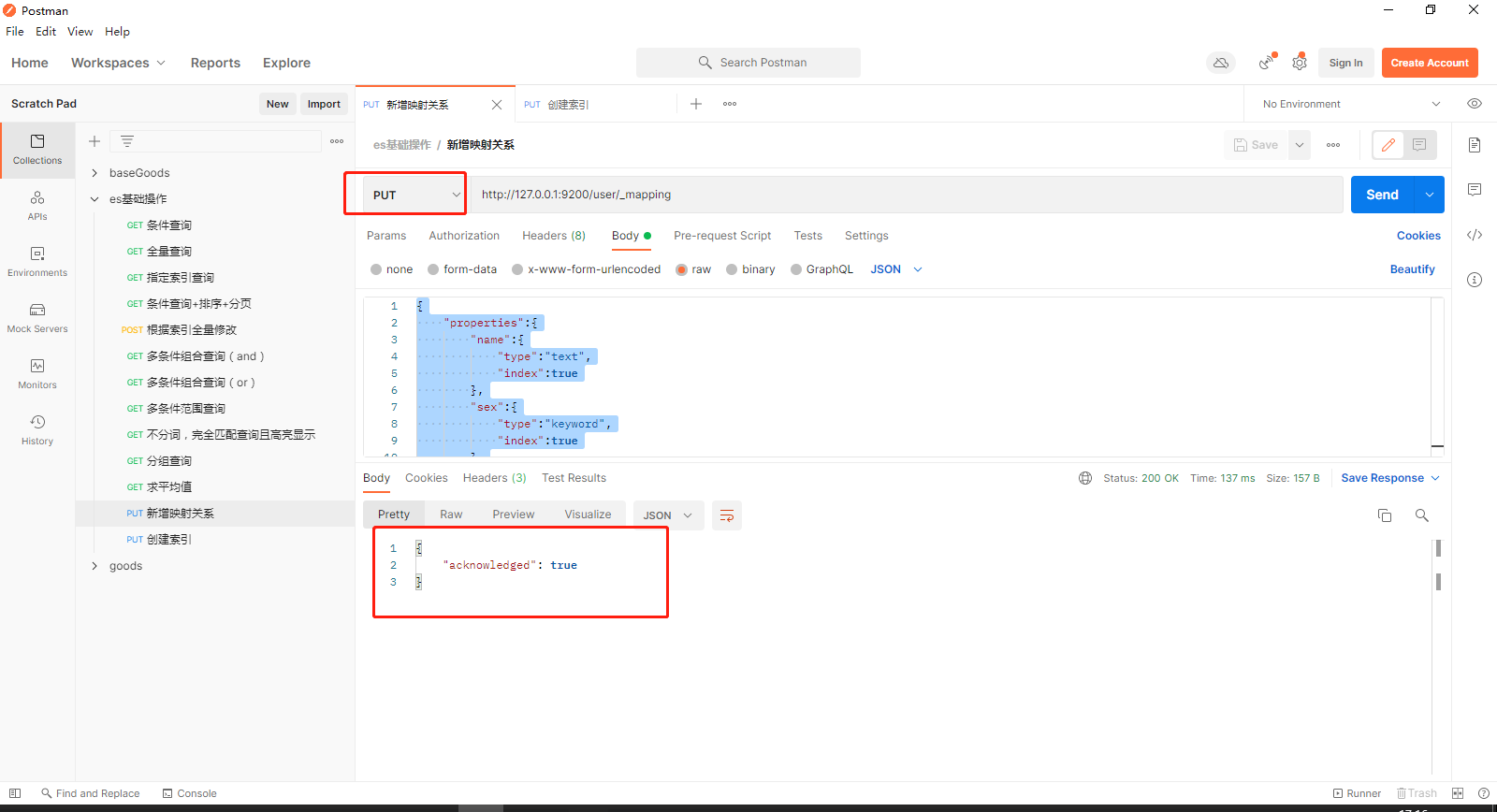The width and height of the screenshot is (1497, 812).
Task: Switch to comment mode icon
Action: pos(1419,145)
